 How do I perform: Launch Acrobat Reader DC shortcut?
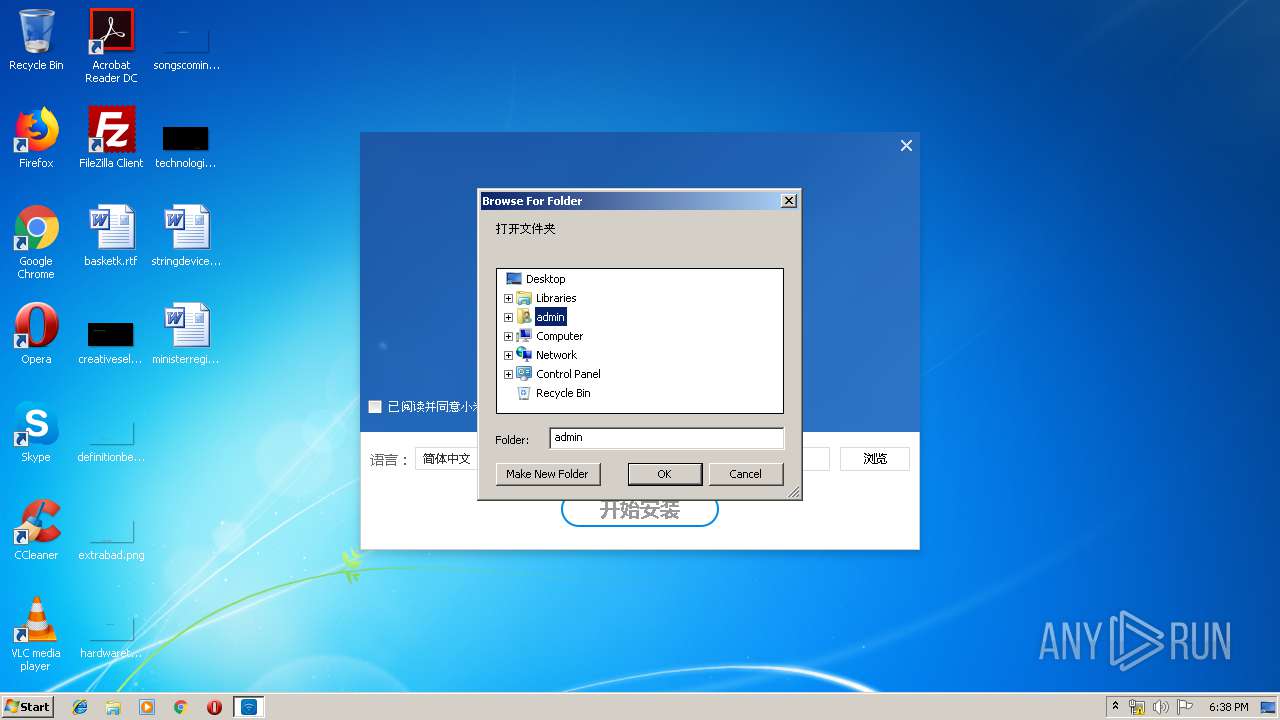111,46
